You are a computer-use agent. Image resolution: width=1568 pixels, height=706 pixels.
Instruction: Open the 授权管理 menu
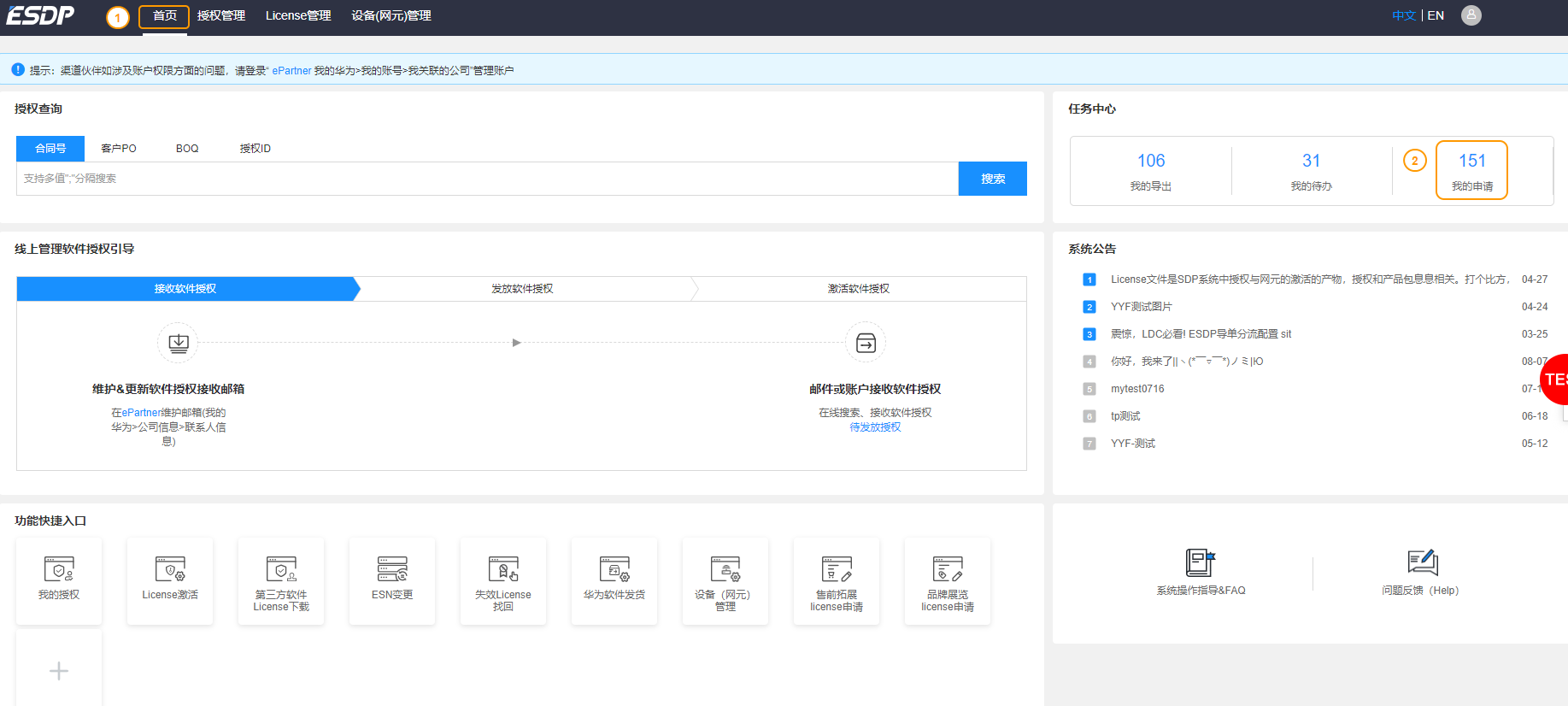pyautogui.click(x=221, y=15)
